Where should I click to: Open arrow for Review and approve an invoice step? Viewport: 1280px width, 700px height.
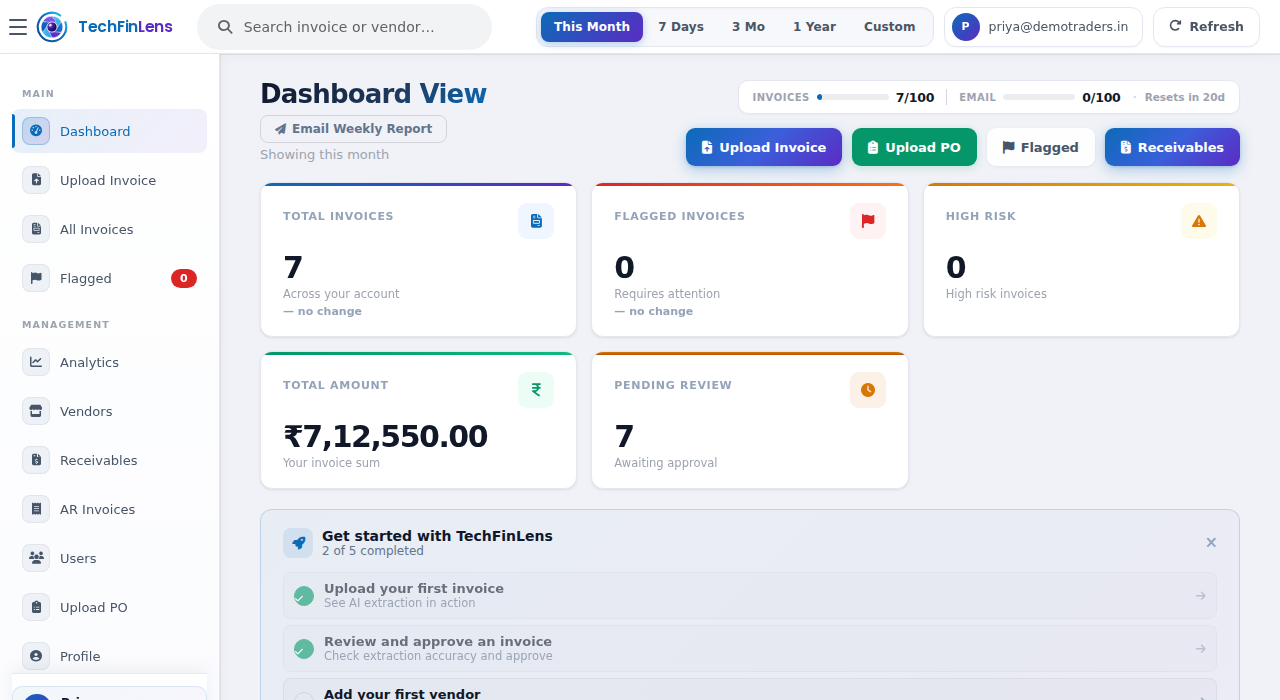click(x=1200, y=649)
